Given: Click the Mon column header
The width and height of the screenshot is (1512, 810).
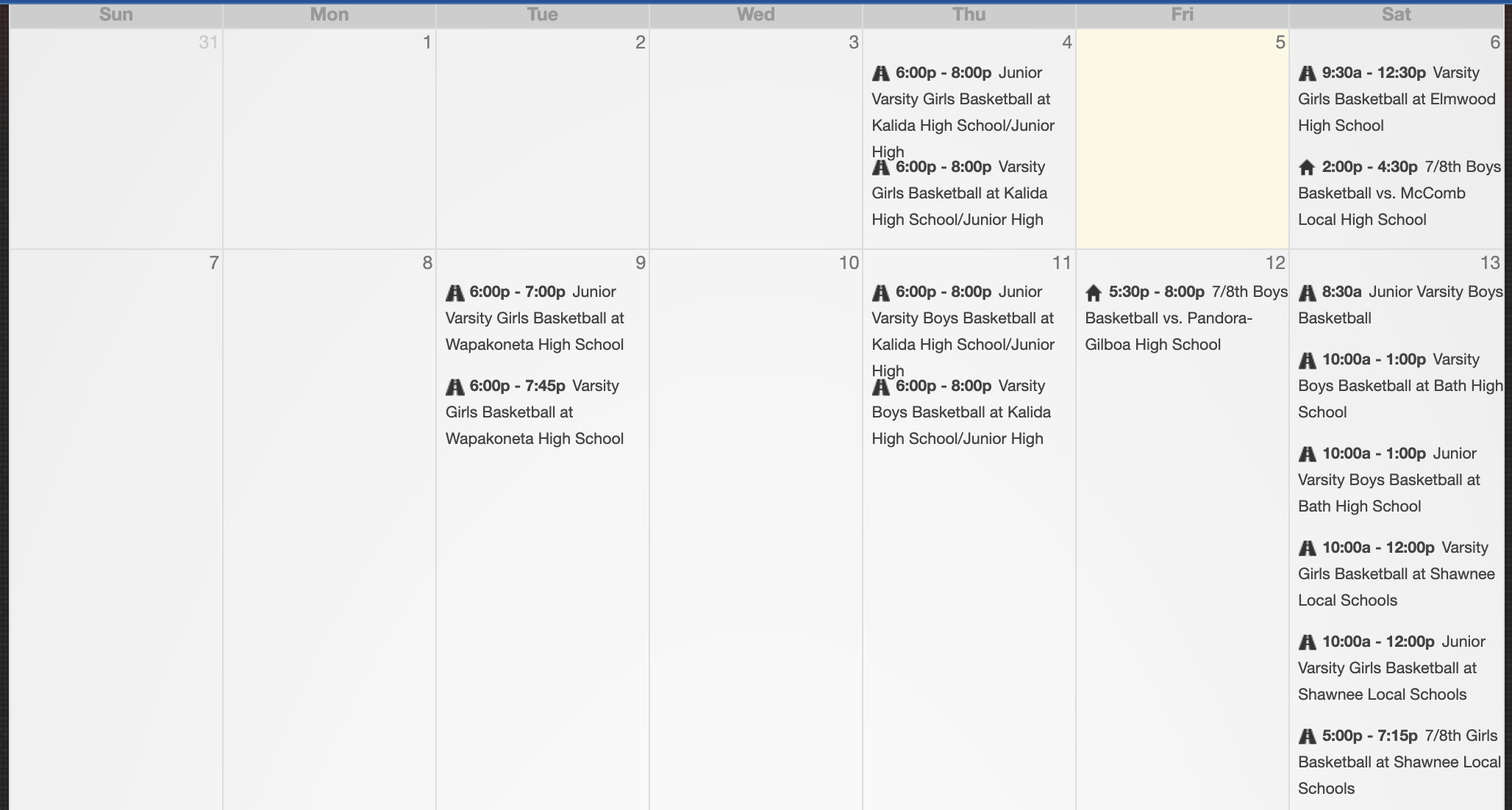Looking at the screenshot, I should (x=329, y=15).
